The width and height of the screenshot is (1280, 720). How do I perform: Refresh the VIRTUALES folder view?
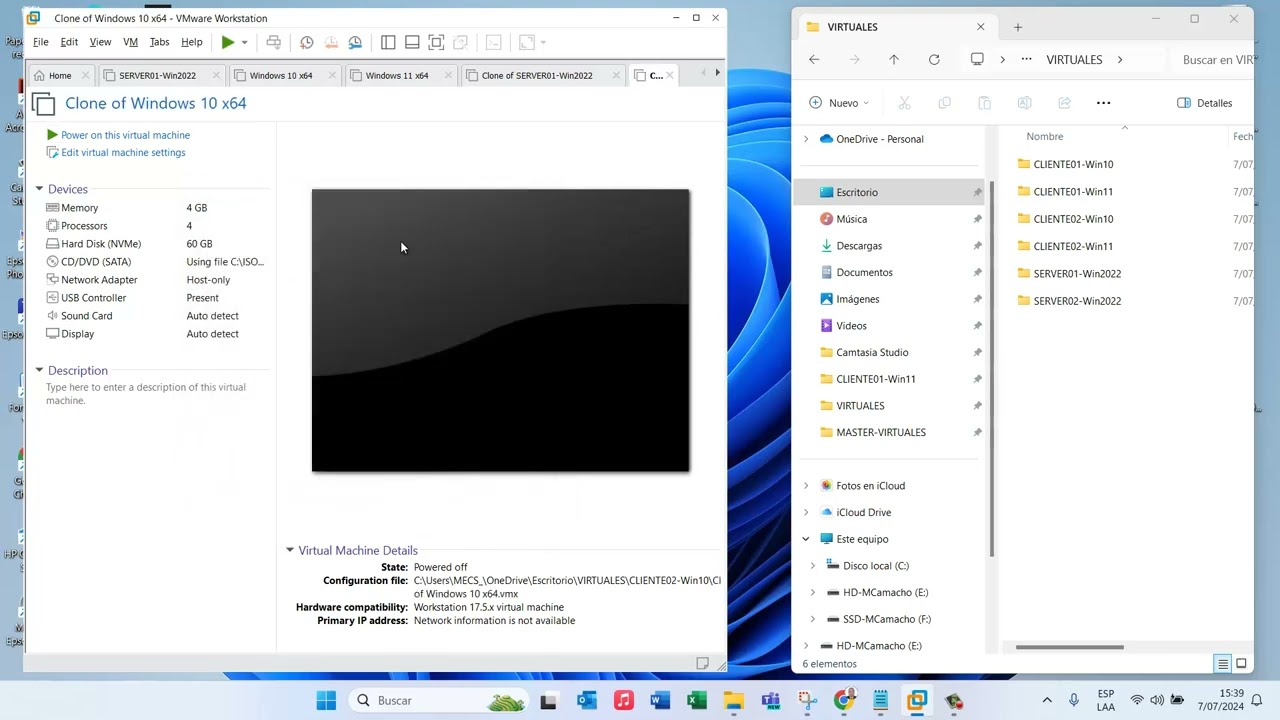(x=934, y=60)
